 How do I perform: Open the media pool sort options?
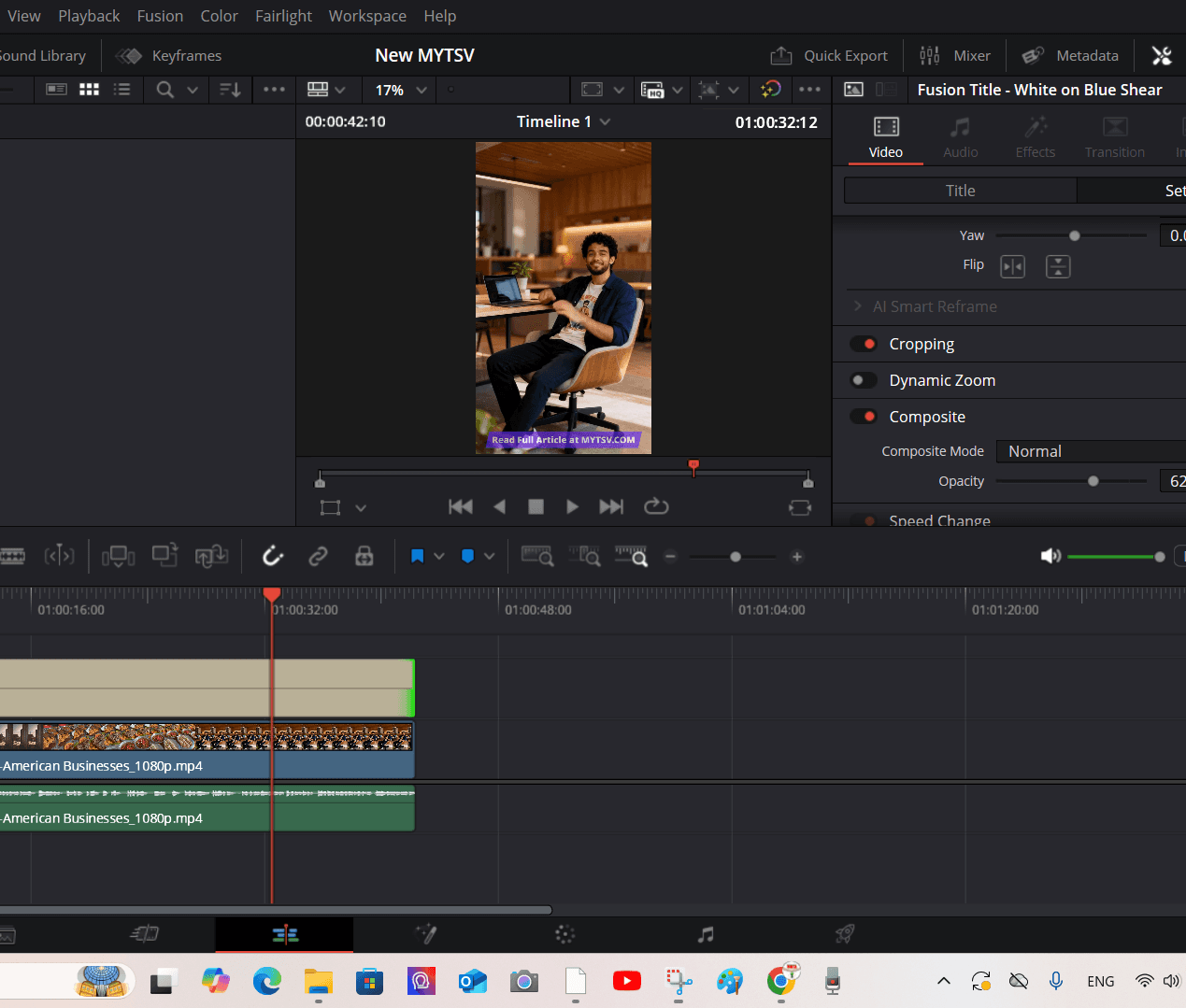(x=230, y=90)
